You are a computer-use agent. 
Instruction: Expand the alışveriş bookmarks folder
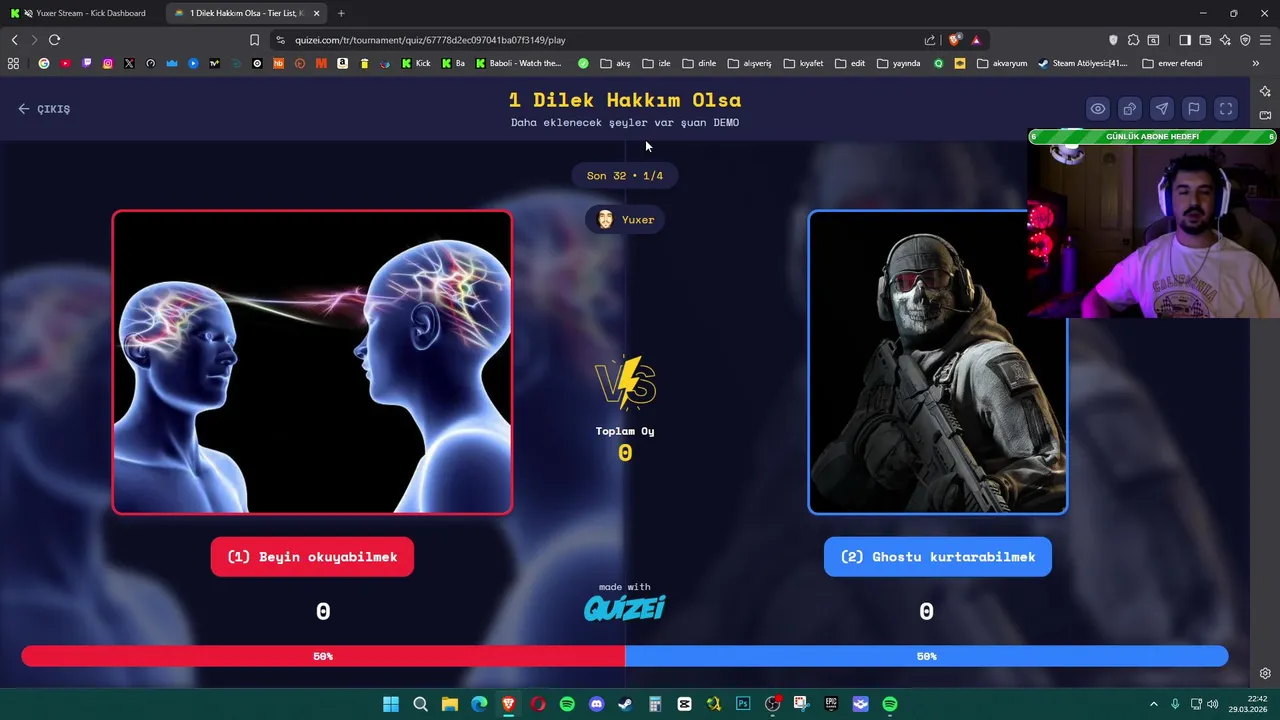coord(749,63)
